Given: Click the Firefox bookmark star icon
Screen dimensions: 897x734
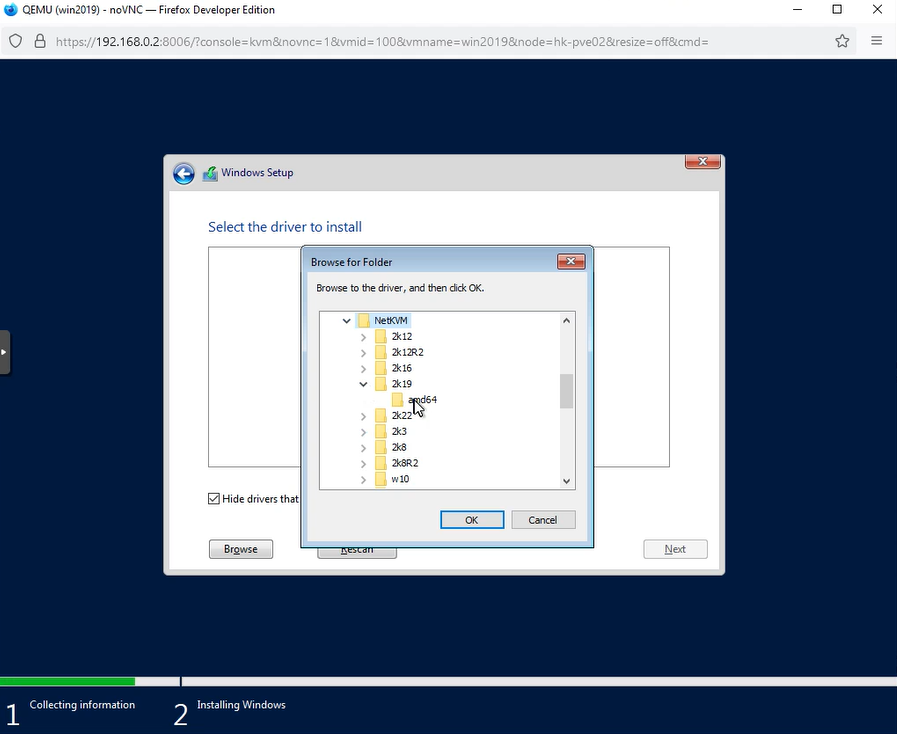Looking at the screenshot, I should tap(842, 41).
